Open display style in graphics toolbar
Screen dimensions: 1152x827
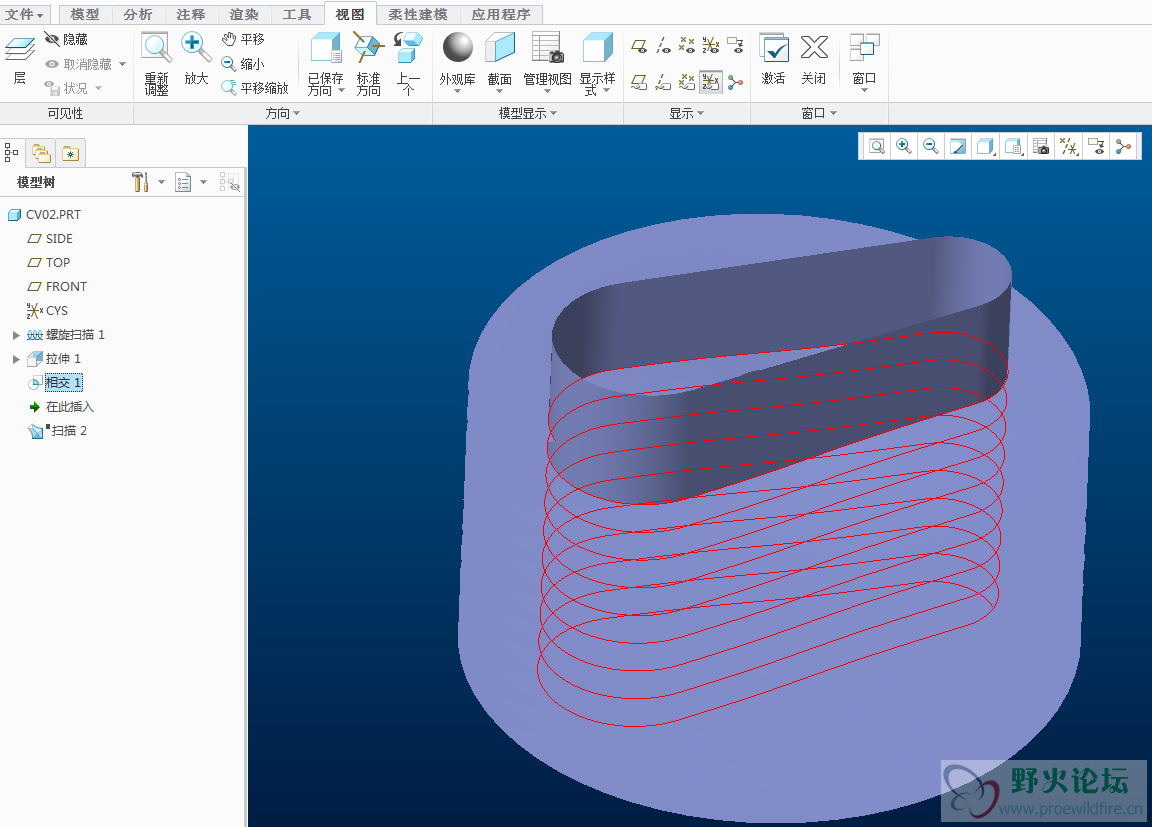coord(985,146)
